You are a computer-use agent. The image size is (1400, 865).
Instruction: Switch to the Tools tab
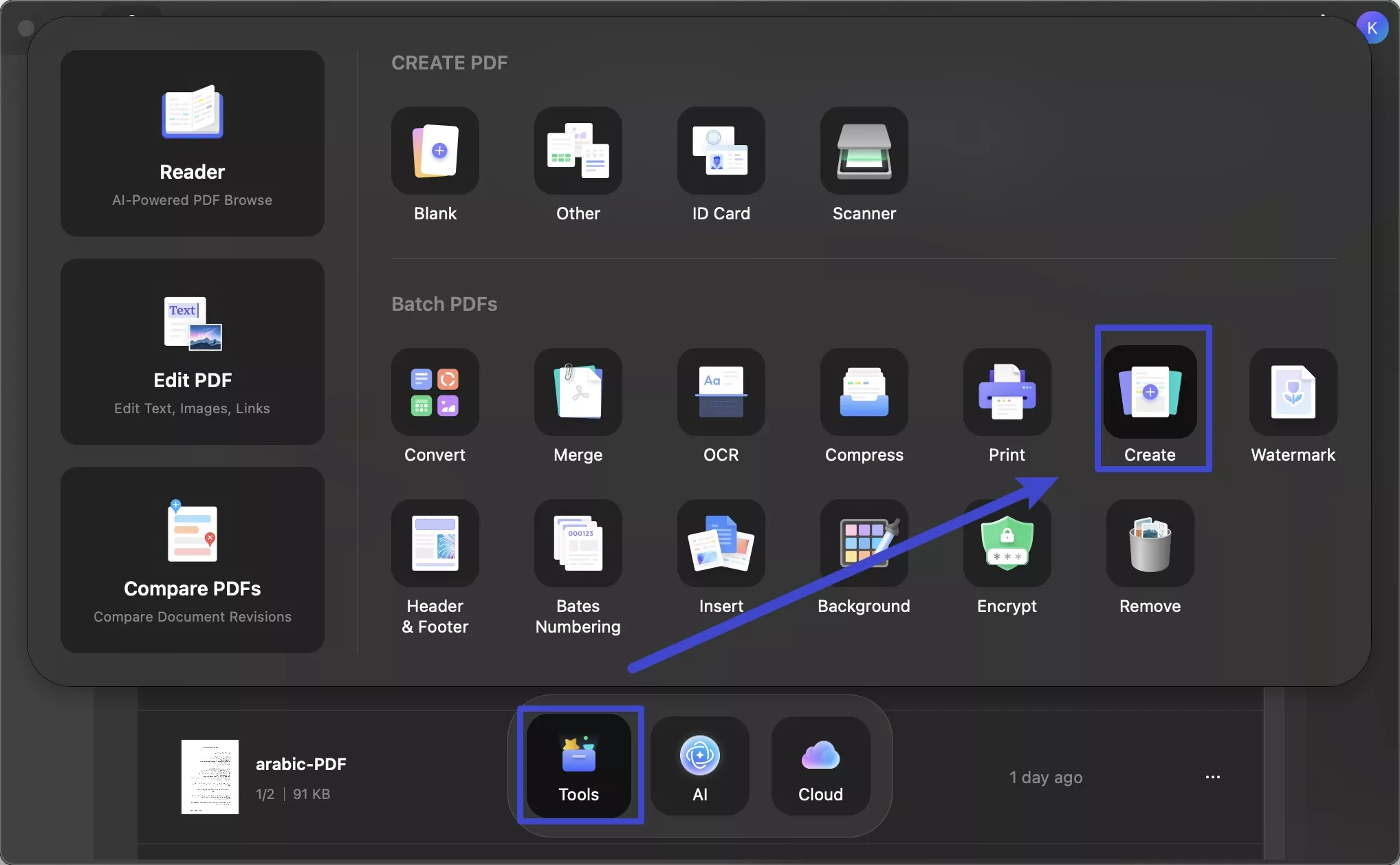[x=579, y=766]
